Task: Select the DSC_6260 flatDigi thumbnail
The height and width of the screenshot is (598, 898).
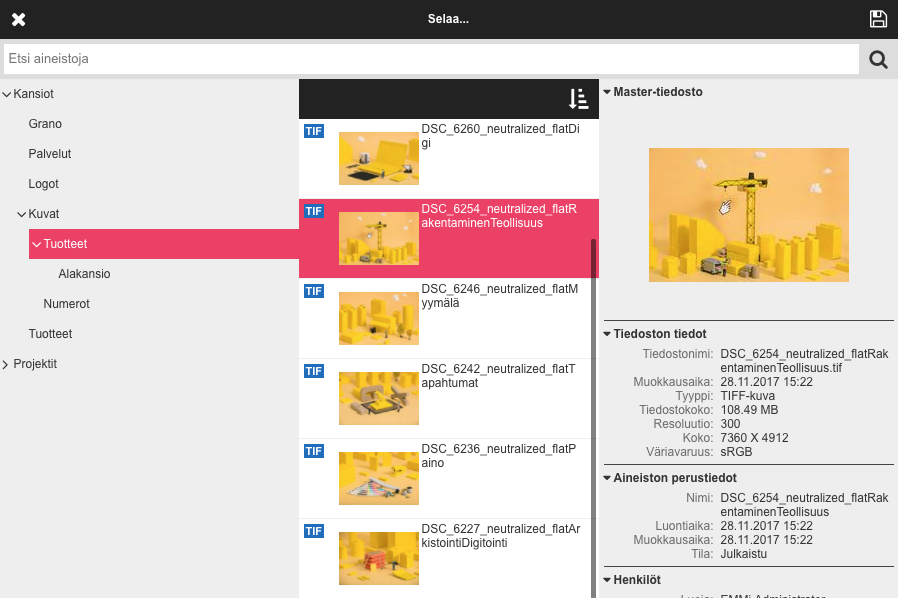Action: (x=379, y=159)
